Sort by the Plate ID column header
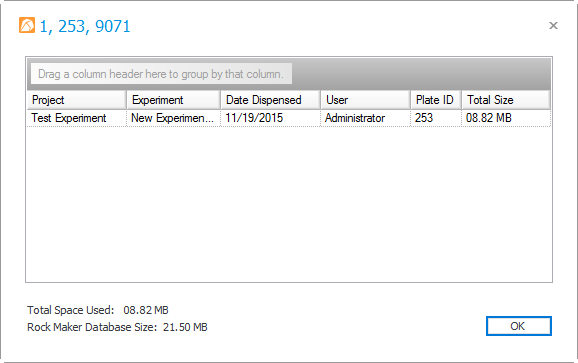This screenshot has width=578, height=363. [436, 100]
